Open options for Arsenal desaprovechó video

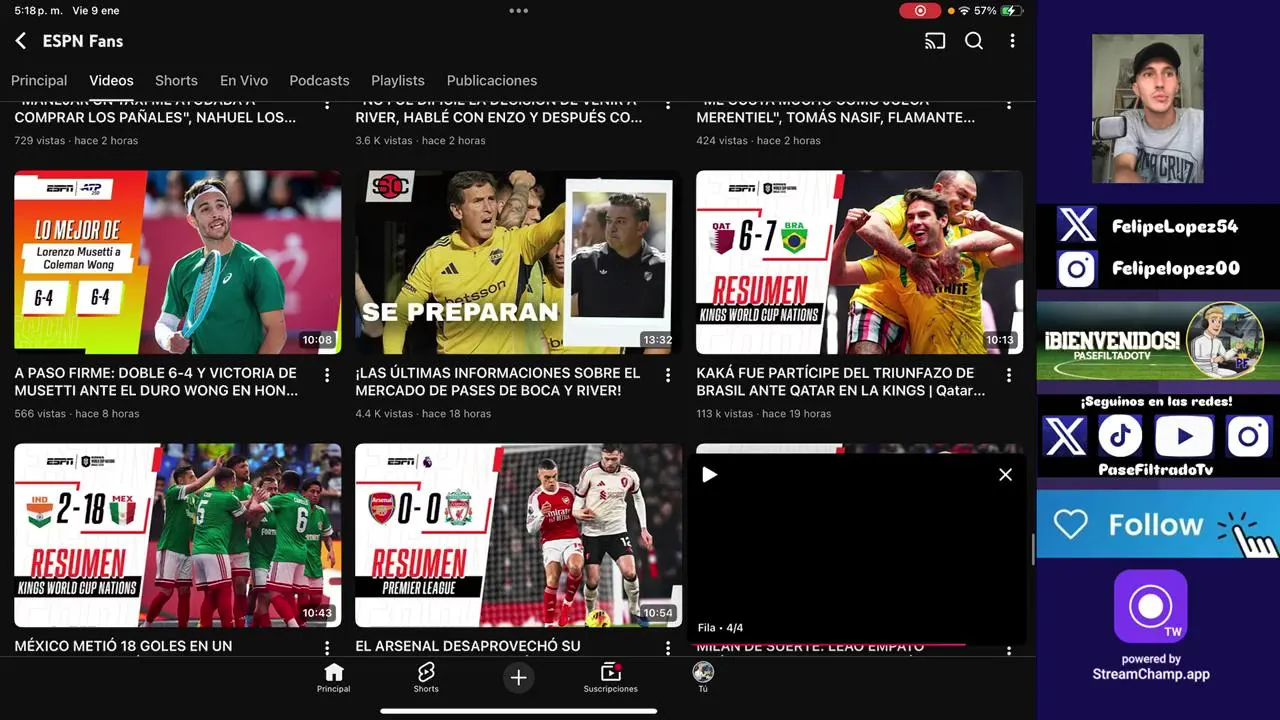click(x=668, y=648)
